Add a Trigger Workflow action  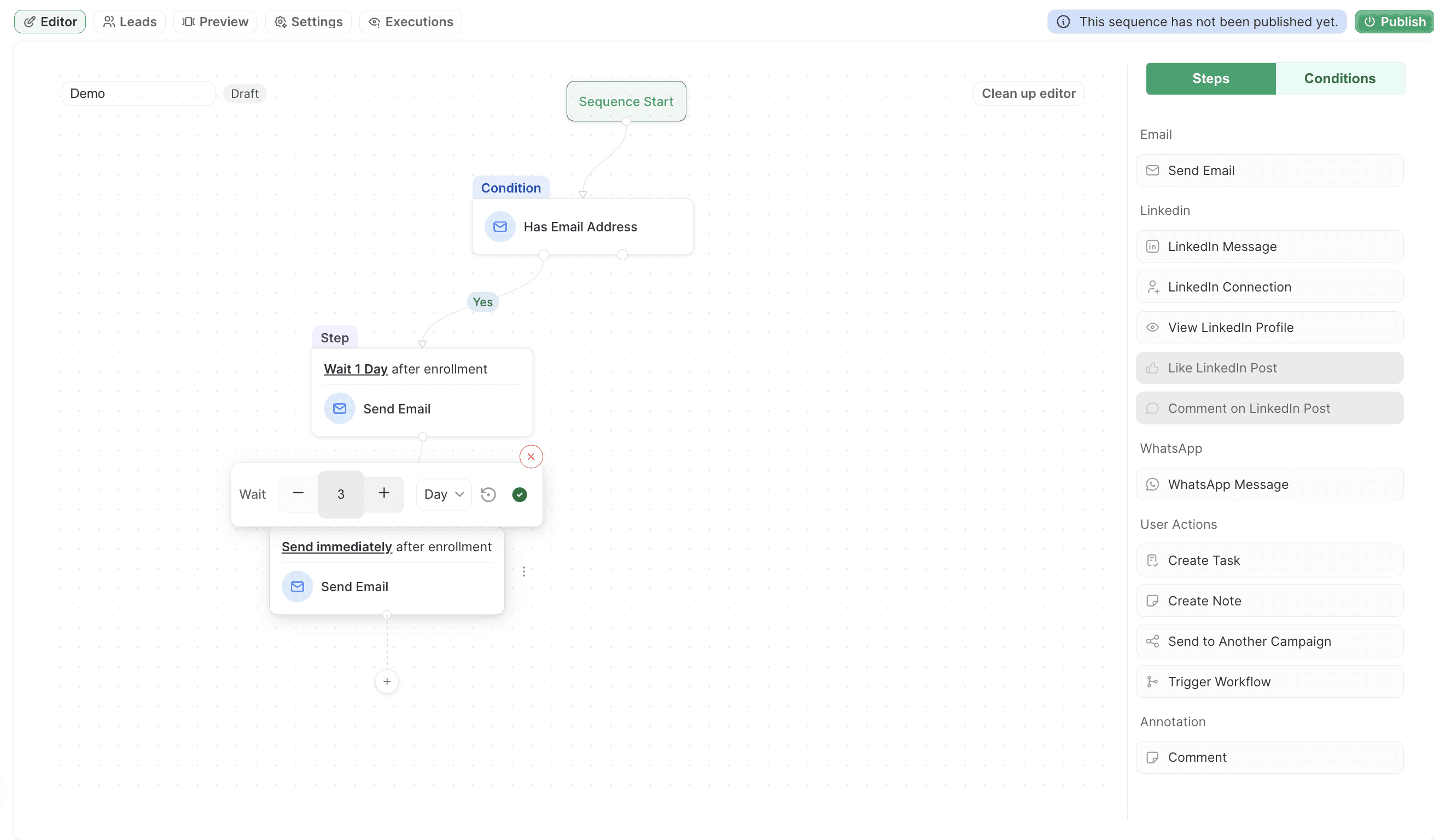pyautogui.click(x=1269, y=681)
